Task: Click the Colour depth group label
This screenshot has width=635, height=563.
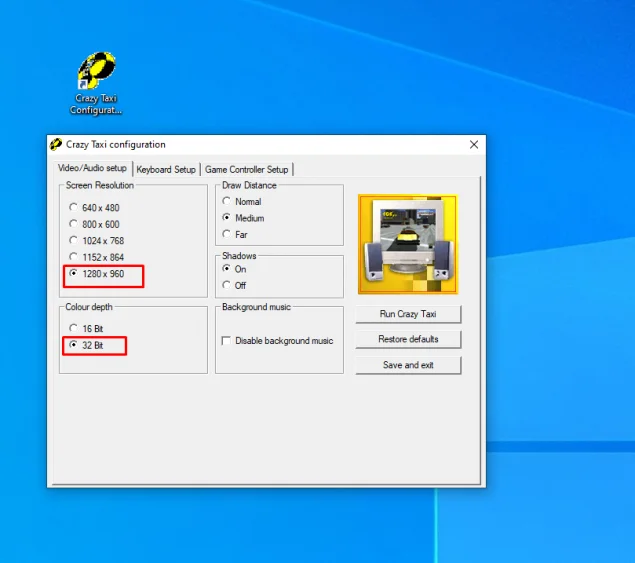Action: pos(89,307)
